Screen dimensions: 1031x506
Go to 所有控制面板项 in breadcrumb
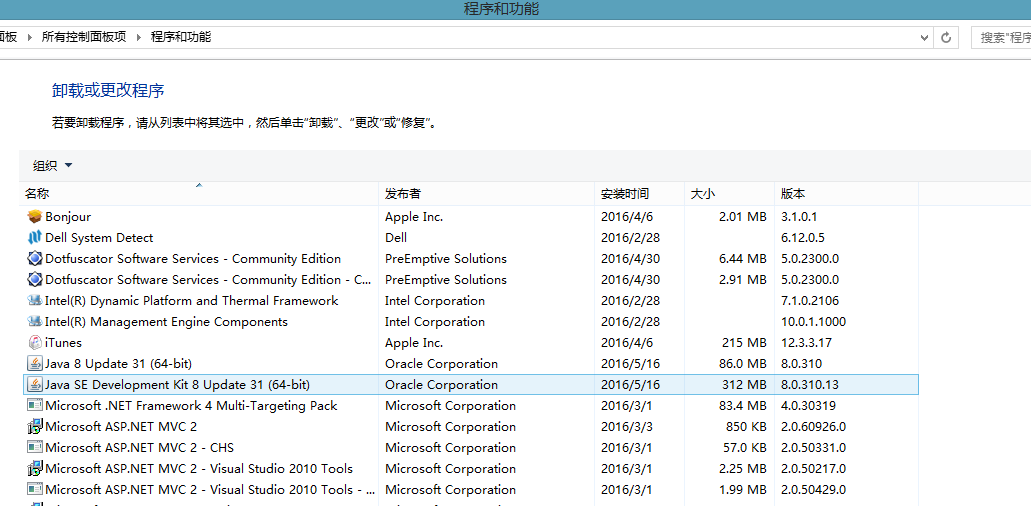84,37
